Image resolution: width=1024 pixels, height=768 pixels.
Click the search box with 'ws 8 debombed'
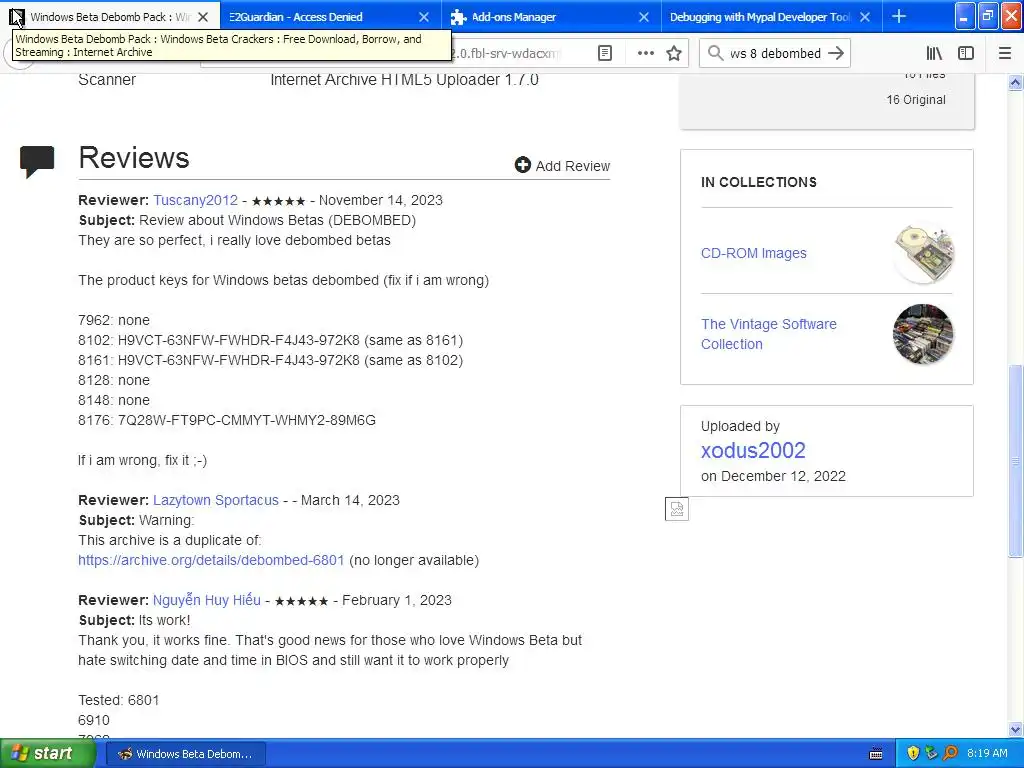coord(775,53)
